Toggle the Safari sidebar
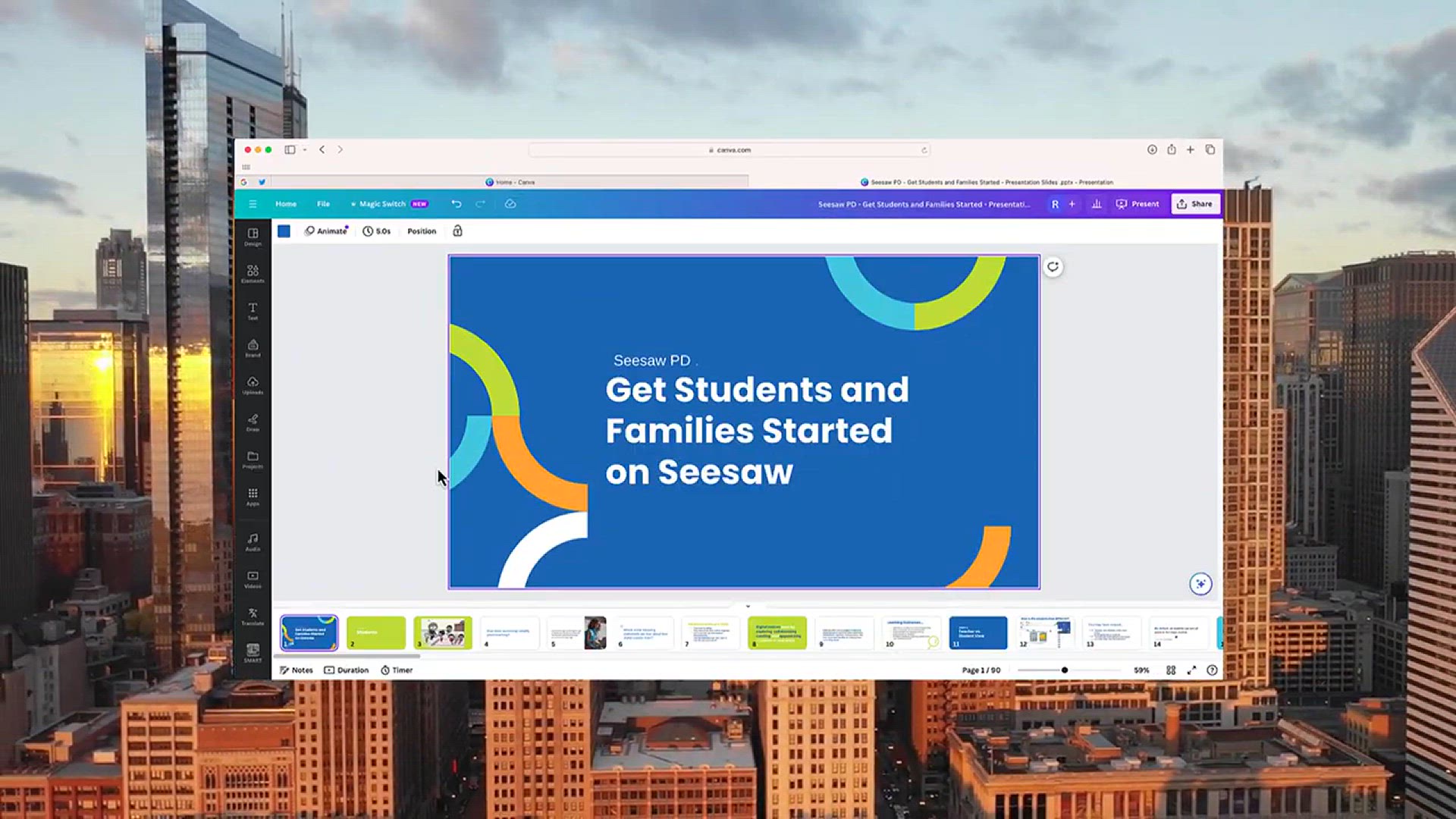This screenshot has width=1456, height=819. [x=290, y=150]
